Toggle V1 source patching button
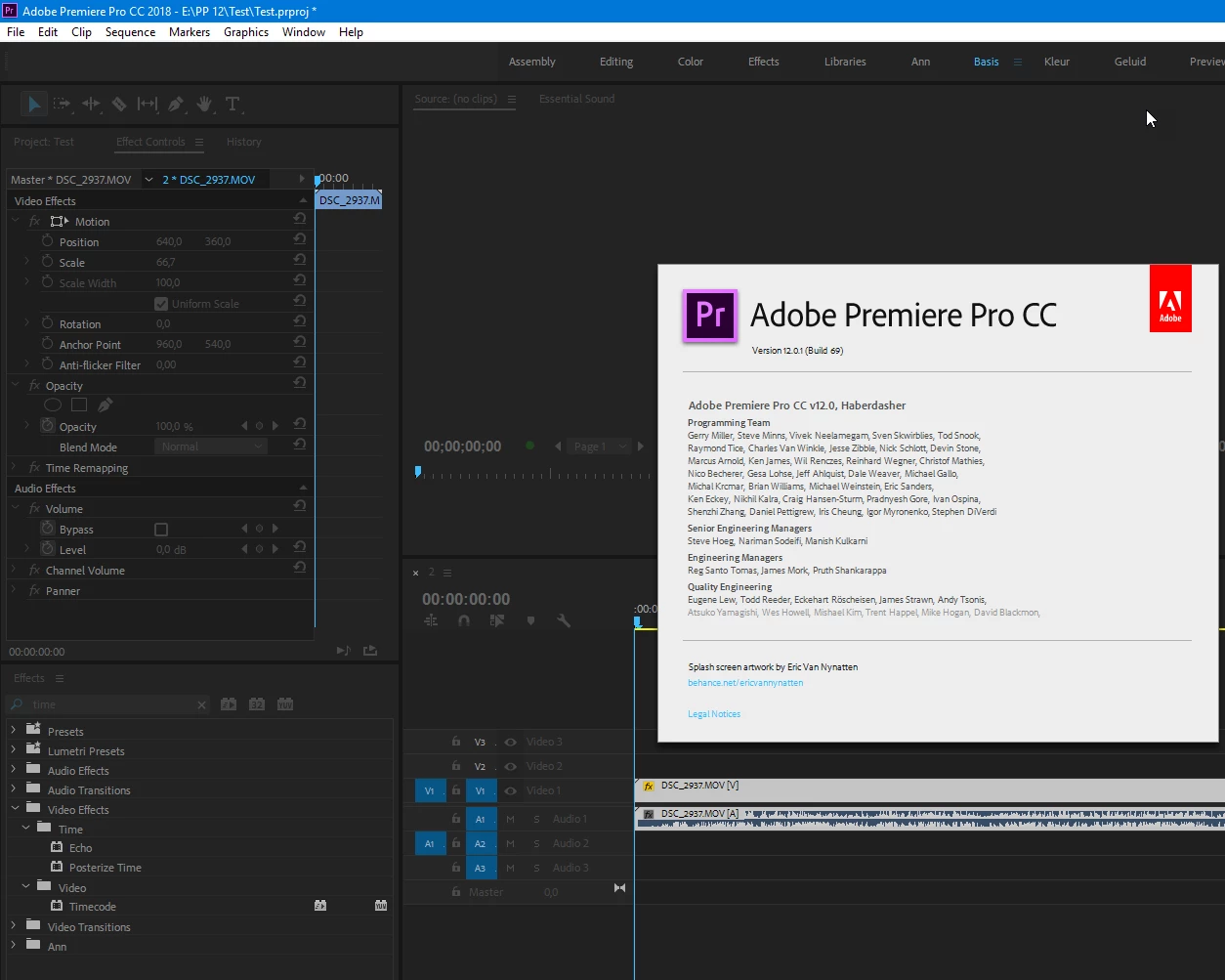The width and height of the screenshot is (1225, 980). [x=430, y=790]
